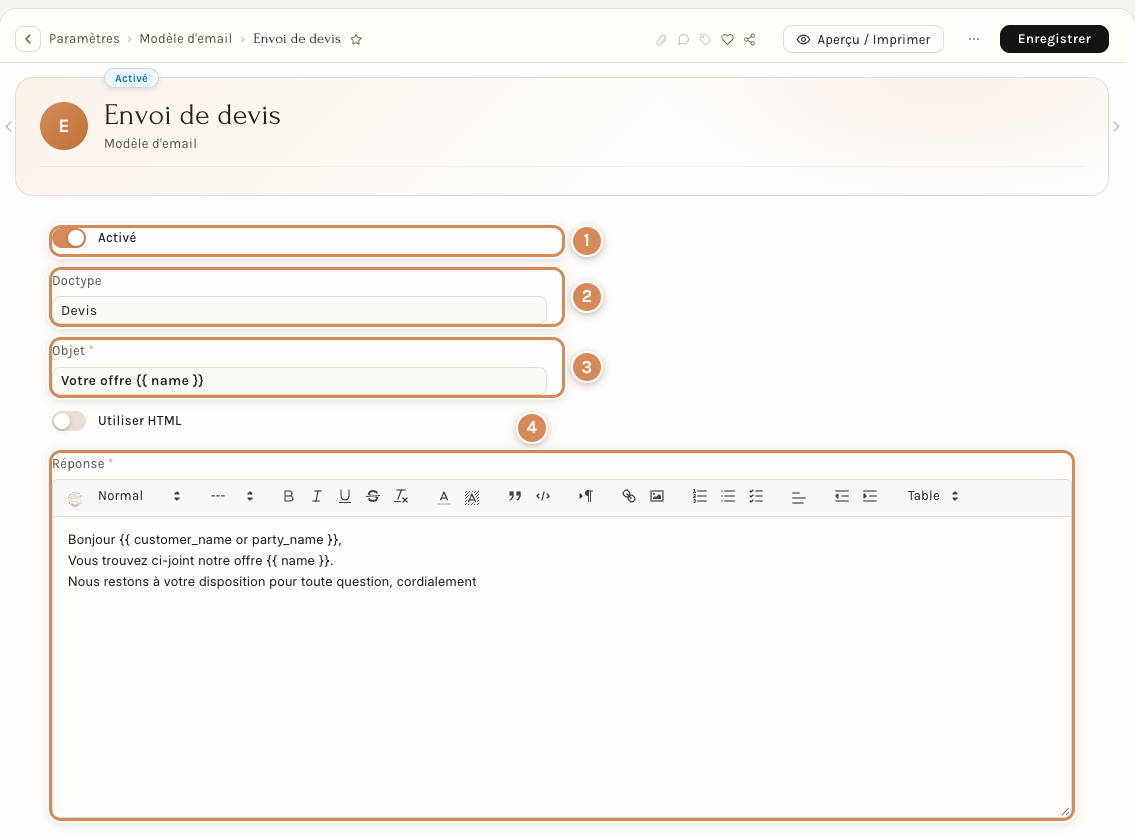Apply strikethrough formatting in editor
The width and height of the screenshot is (1135, 835).
373,496
